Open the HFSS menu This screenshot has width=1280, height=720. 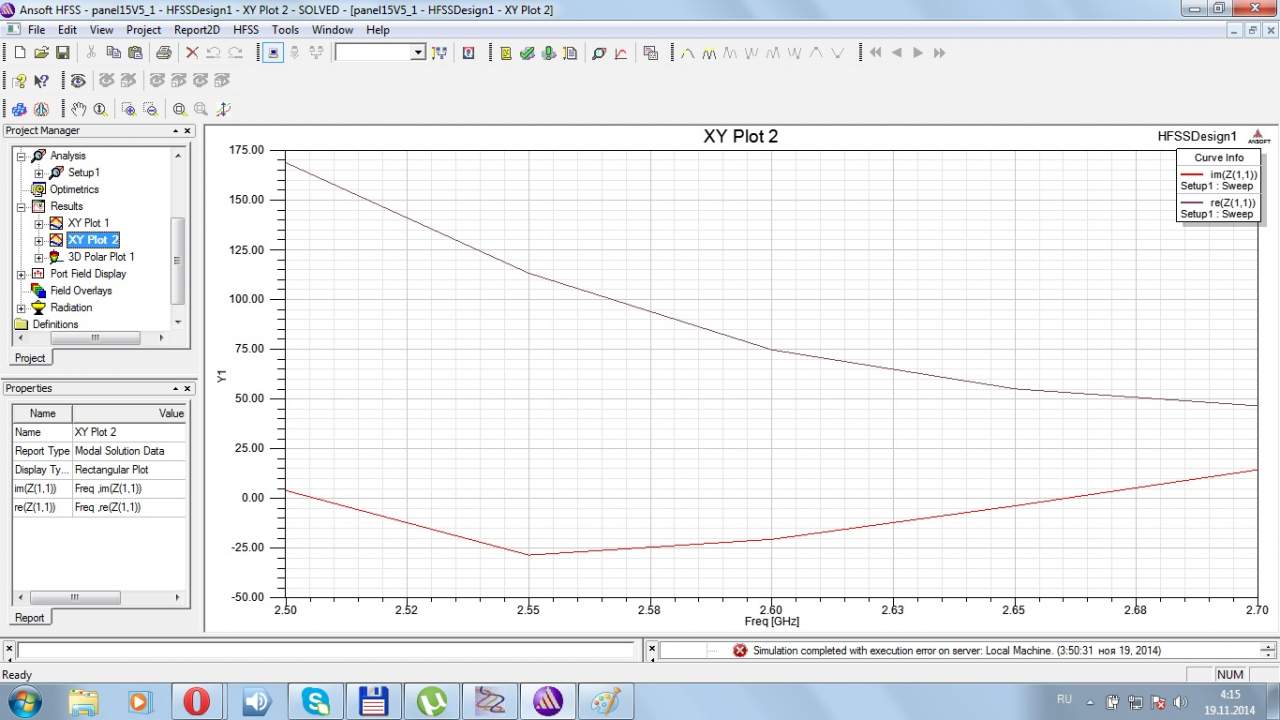coord(246,30)
